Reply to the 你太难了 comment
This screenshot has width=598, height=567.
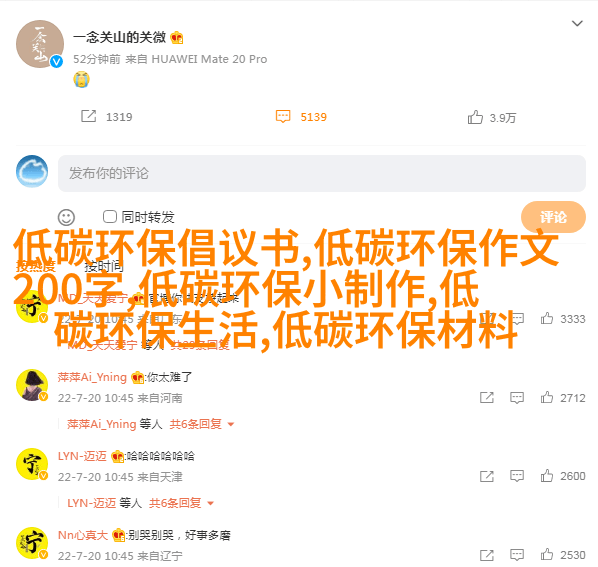point(517,398)
